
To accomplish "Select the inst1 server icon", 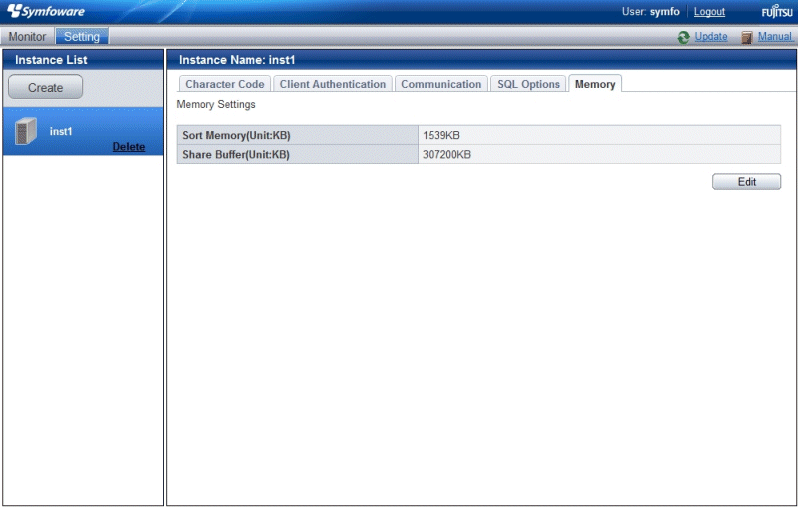I will click(x=25, y=131).
